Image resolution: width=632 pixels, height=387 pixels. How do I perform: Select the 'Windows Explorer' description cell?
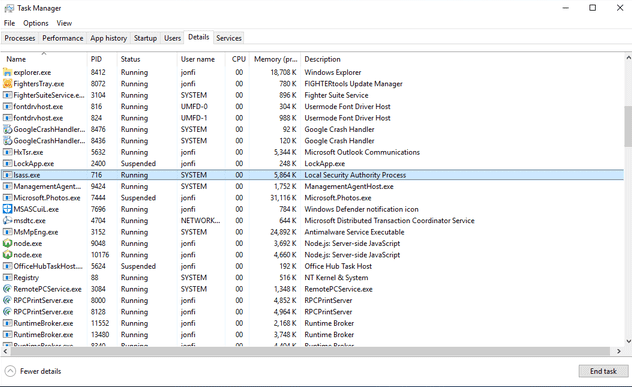[333, 72]
